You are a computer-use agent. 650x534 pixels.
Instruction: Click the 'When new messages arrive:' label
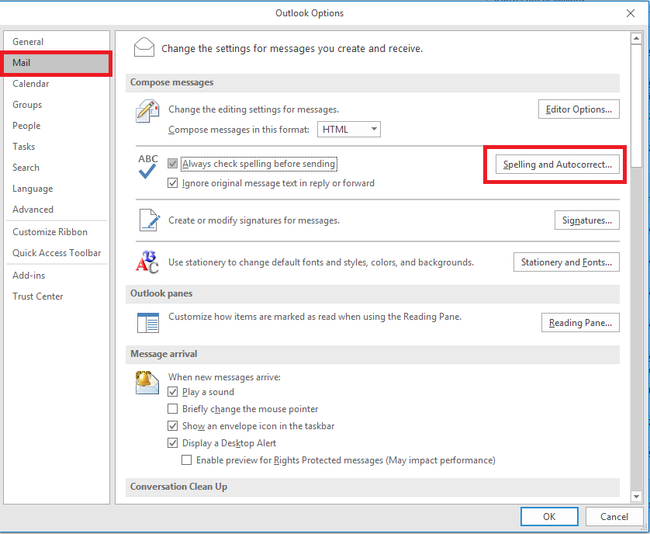click(224, 377)
